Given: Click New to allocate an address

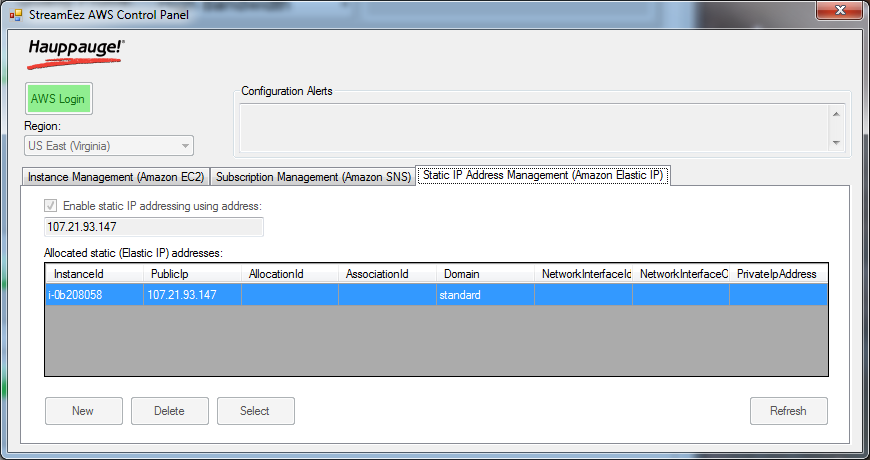Looking at the screenshot, I should [83, 411].
